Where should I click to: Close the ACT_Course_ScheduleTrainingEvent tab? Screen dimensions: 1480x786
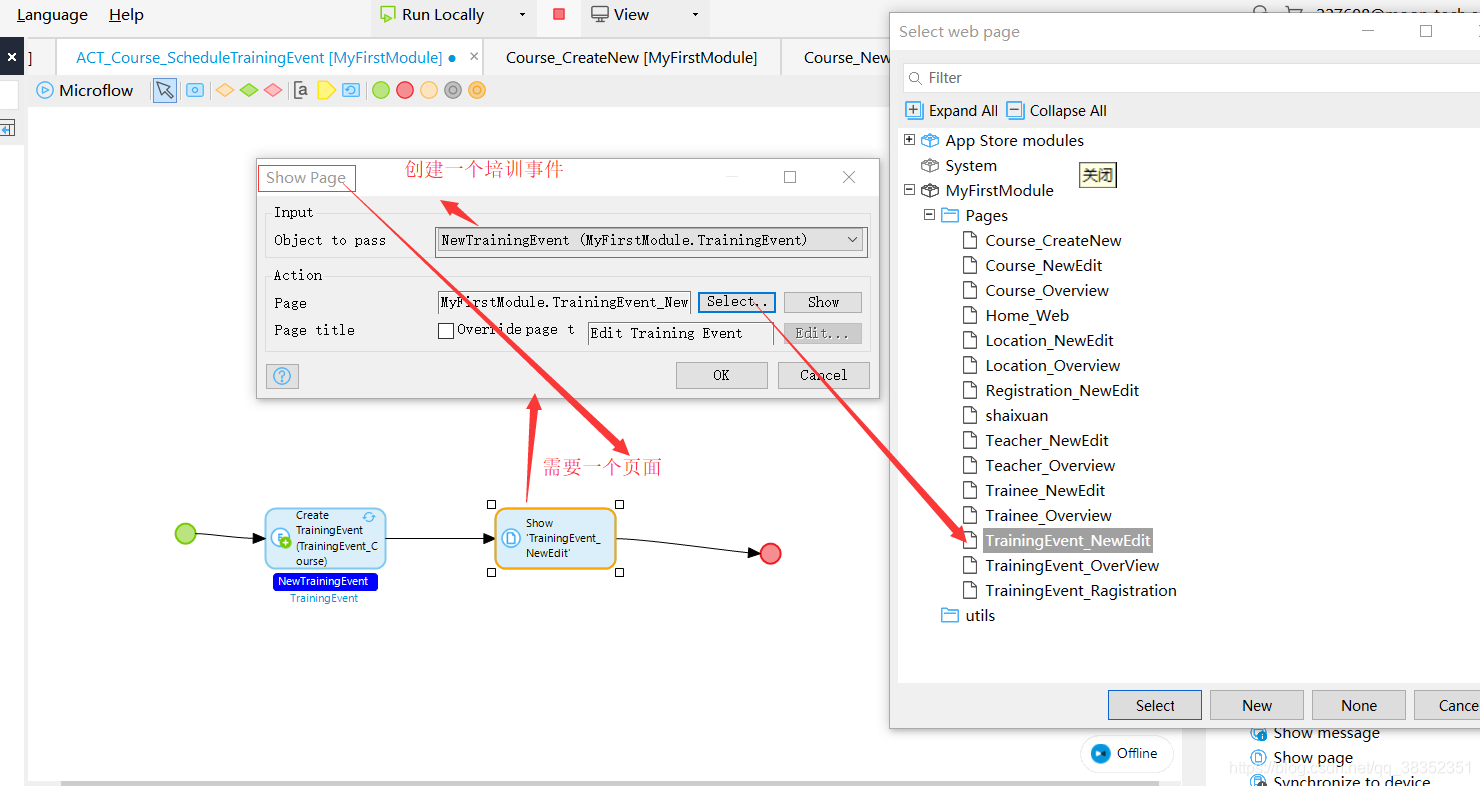point(474,57)
